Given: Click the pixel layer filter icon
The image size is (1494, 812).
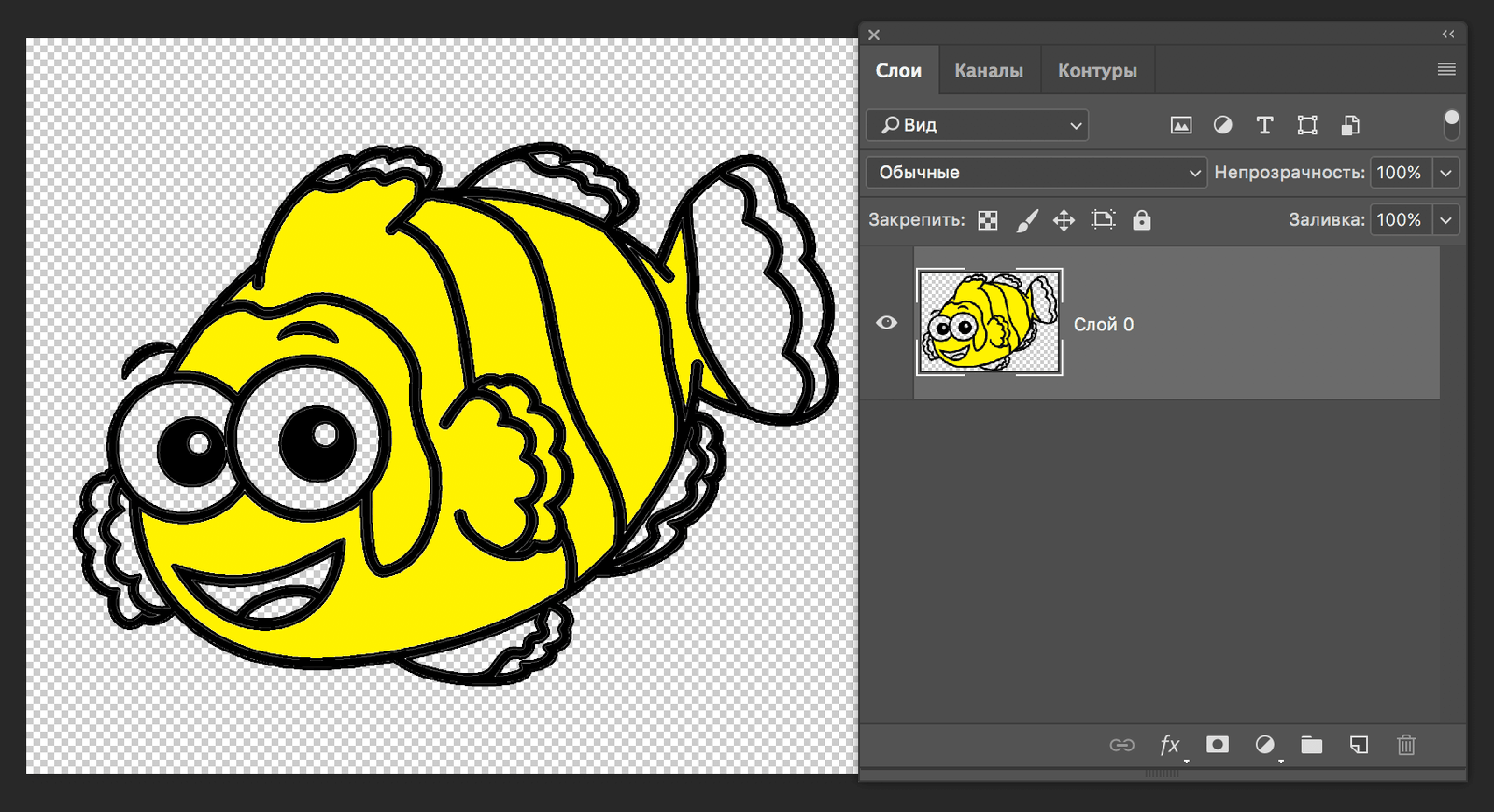Looking at the screenshot, I should click(x=1181, y=125).
